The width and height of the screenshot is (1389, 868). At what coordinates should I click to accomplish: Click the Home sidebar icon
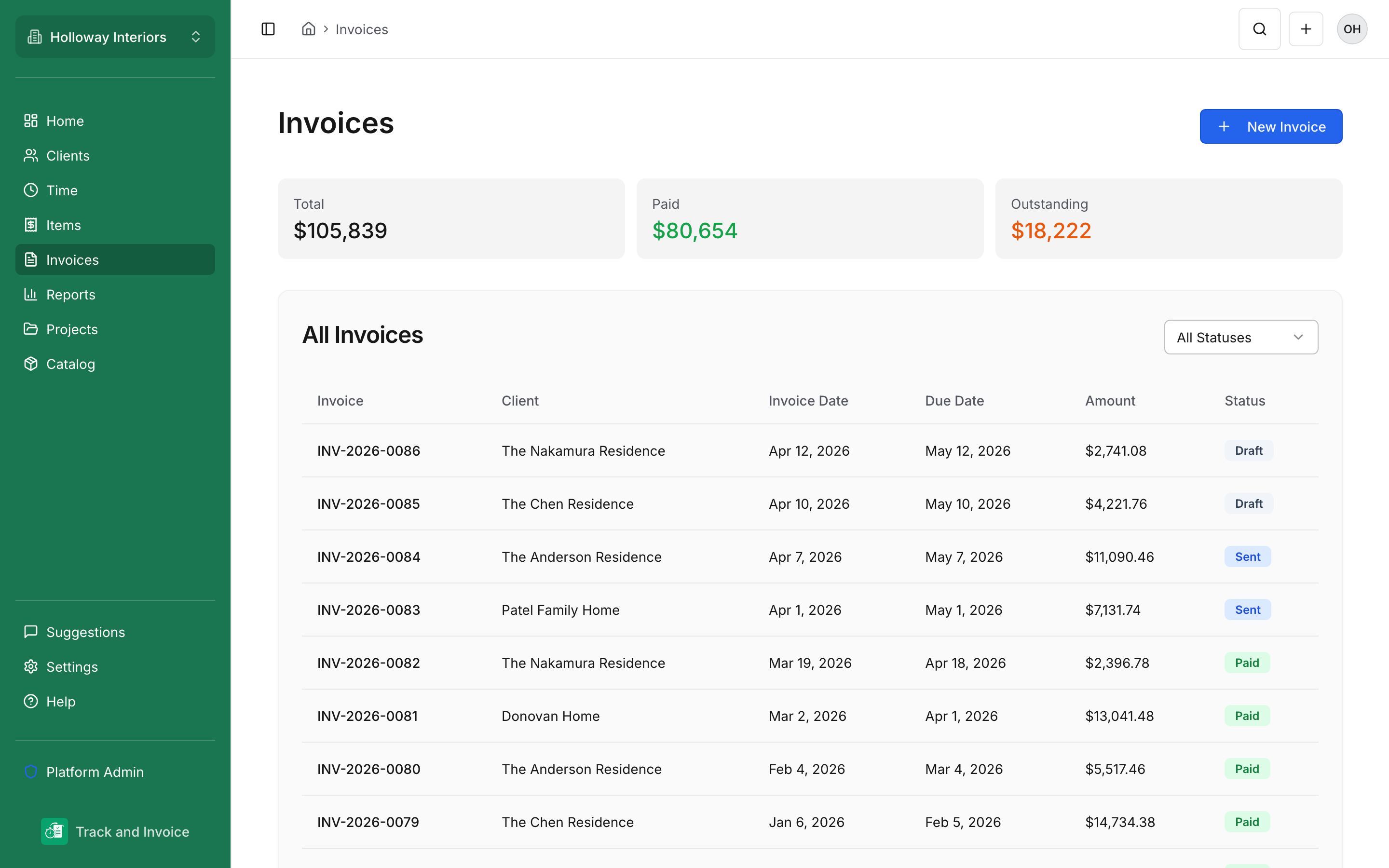pyautogui.click(x=31, y=121)
